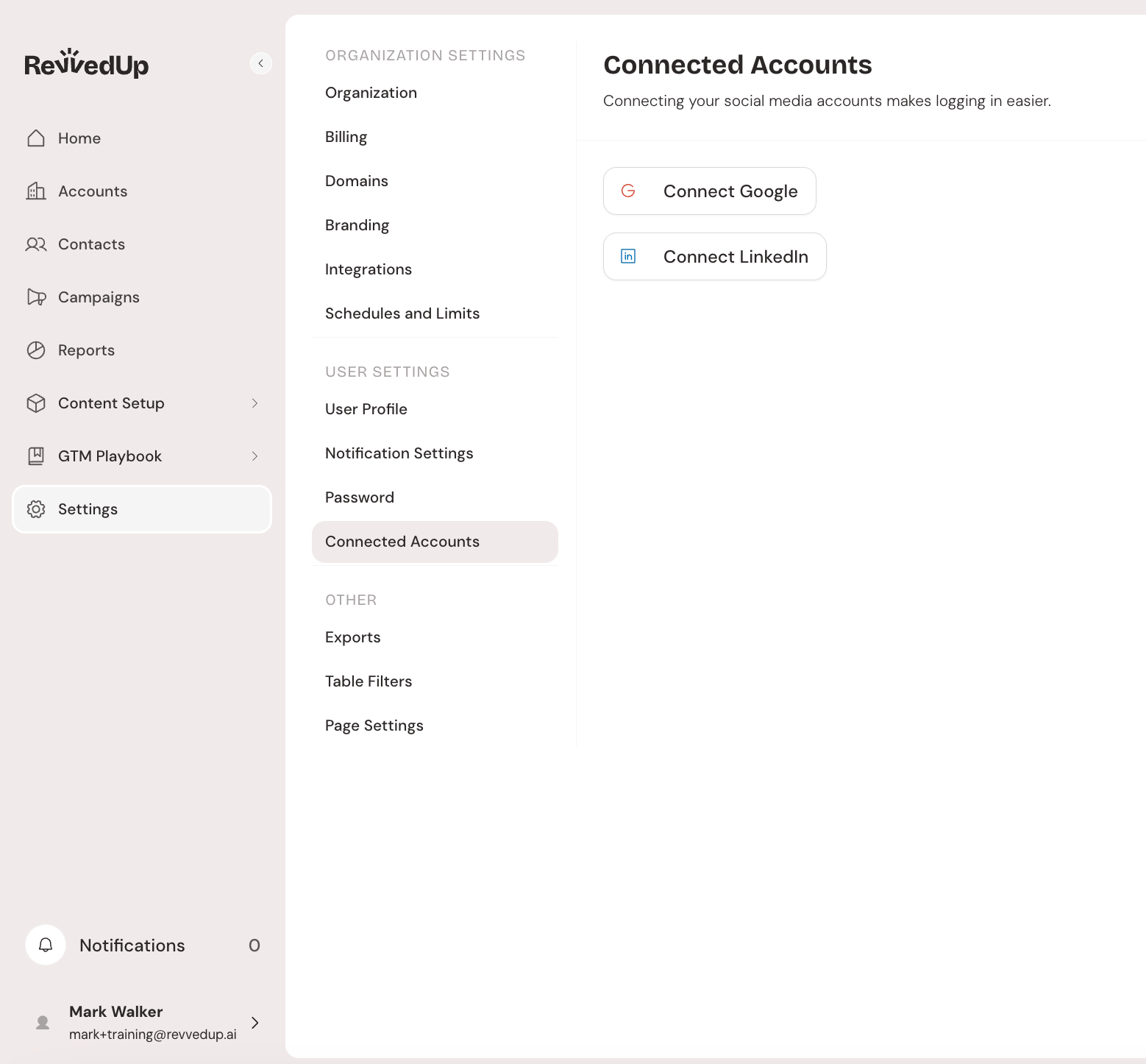Image resolution: width=1146 pixels, height=1064 pixels.
Task: Click the Notifications bell icon
Action: click(46, 945)
